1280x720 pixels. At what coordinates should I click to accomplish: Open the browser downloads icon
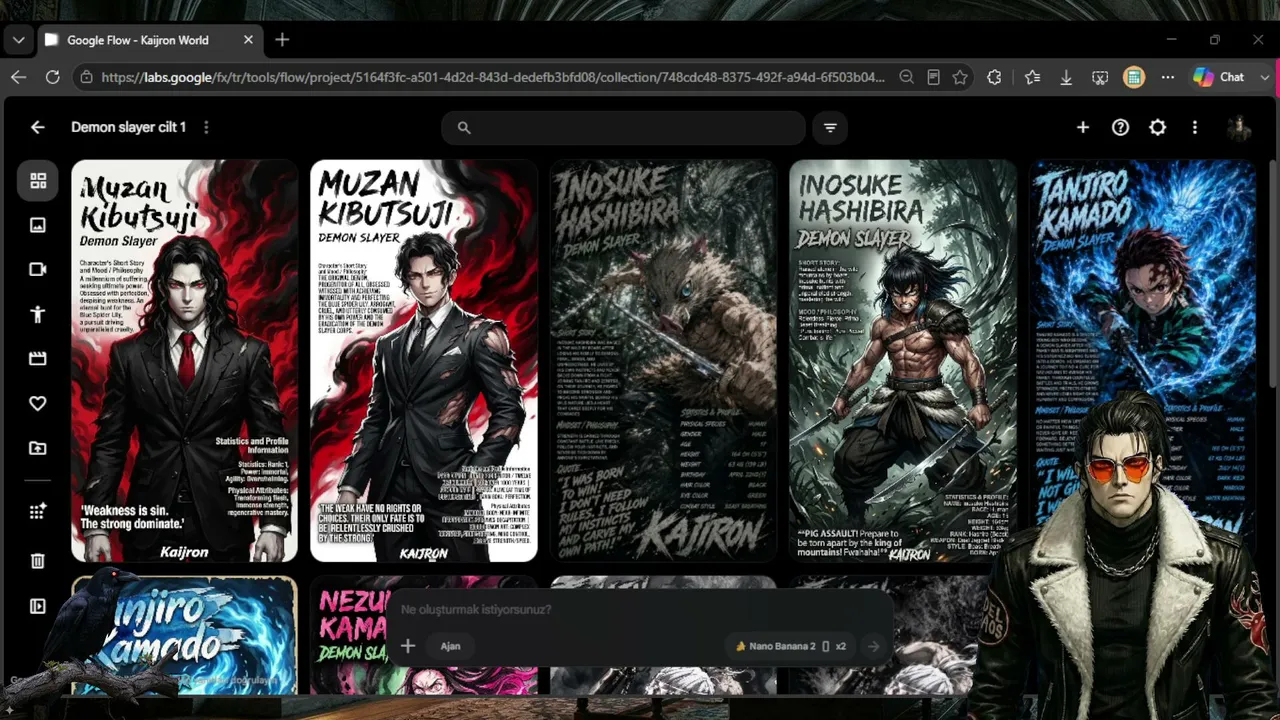(x=1066, y=77)
